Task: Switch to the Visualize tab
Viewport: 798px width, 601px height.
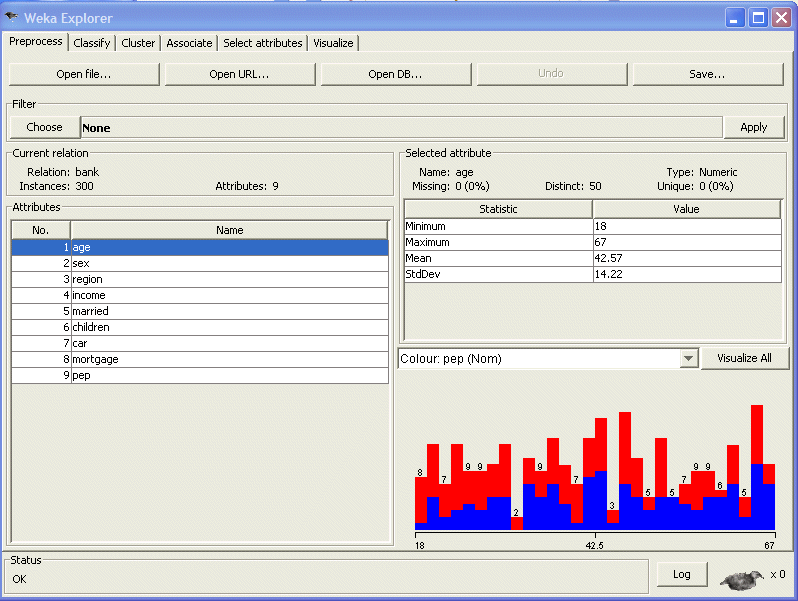Action: pos(333,43)
